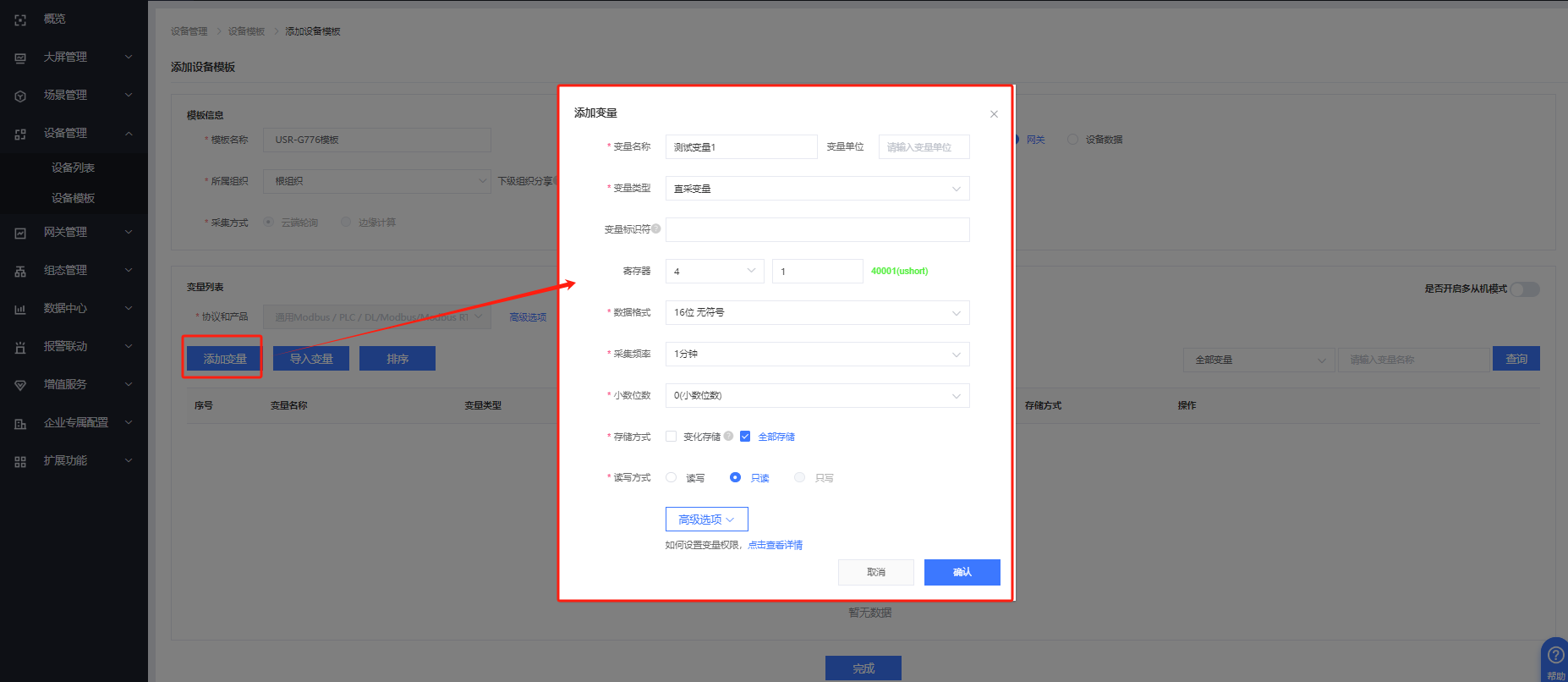Open the 数据格式 dropdown

tap(817, 313)
